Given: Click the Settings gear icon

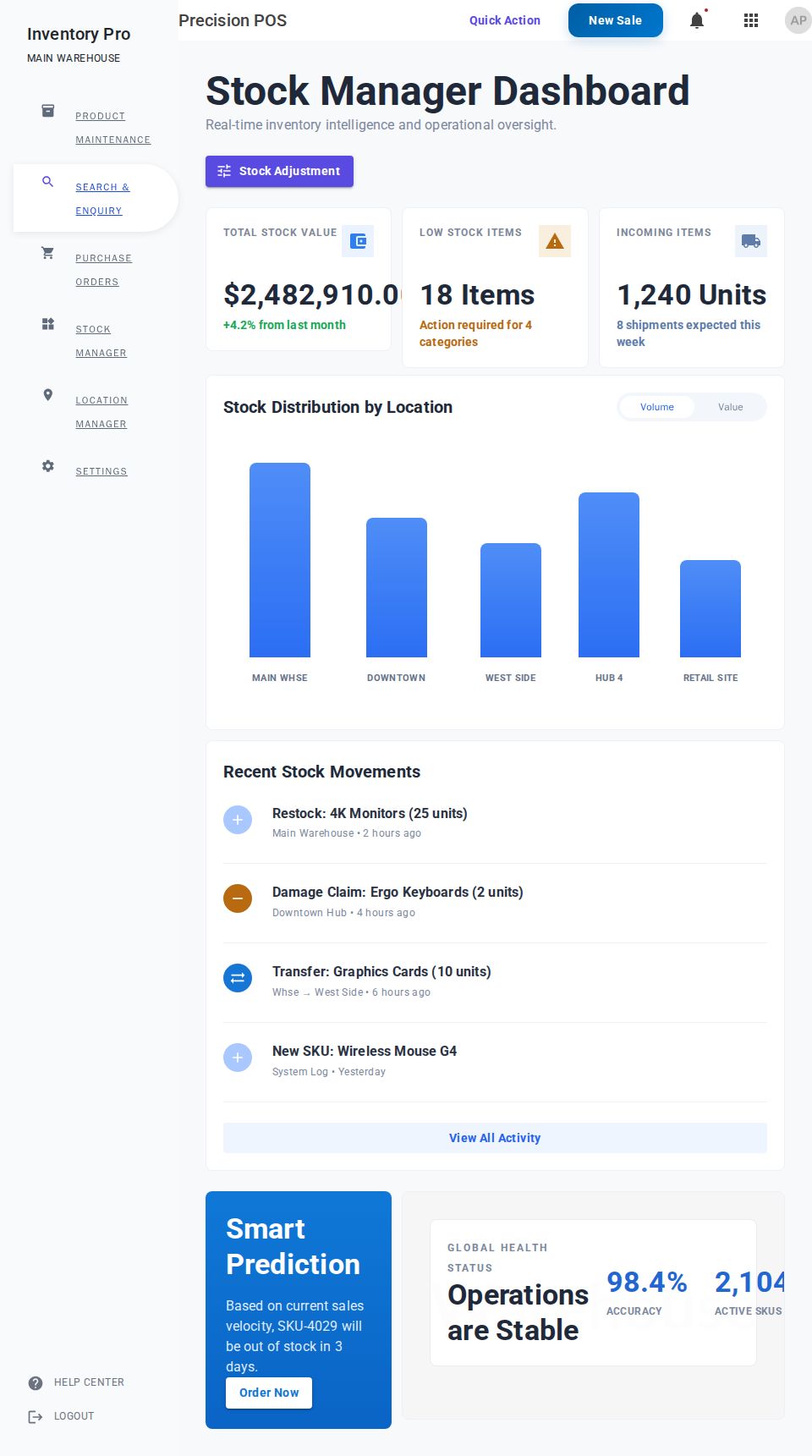Looking at the screenshot, I should (x=48, y=466).
